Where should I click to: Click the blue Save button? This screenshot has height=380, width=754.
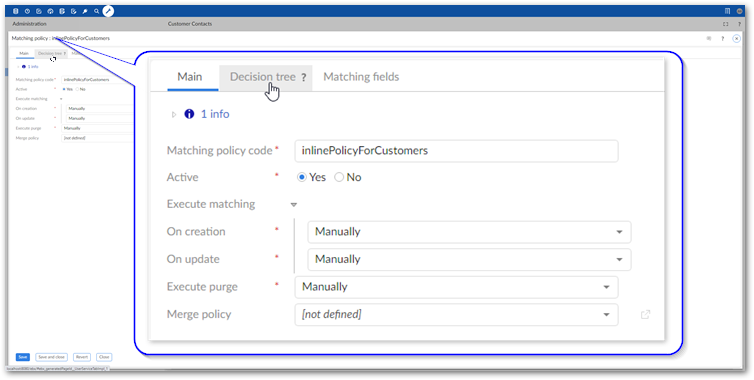23,357
